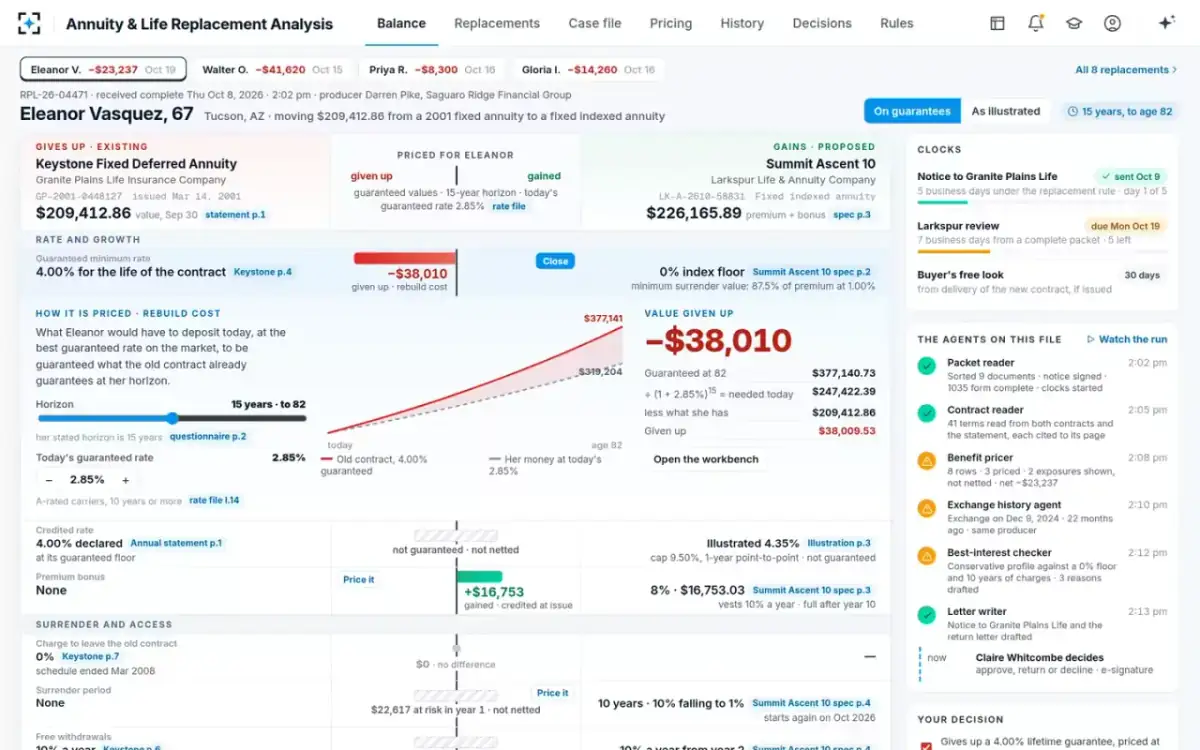Open the app logo home icon
The height and width of the screenshot is (750, 1200).
click(30, 23)
